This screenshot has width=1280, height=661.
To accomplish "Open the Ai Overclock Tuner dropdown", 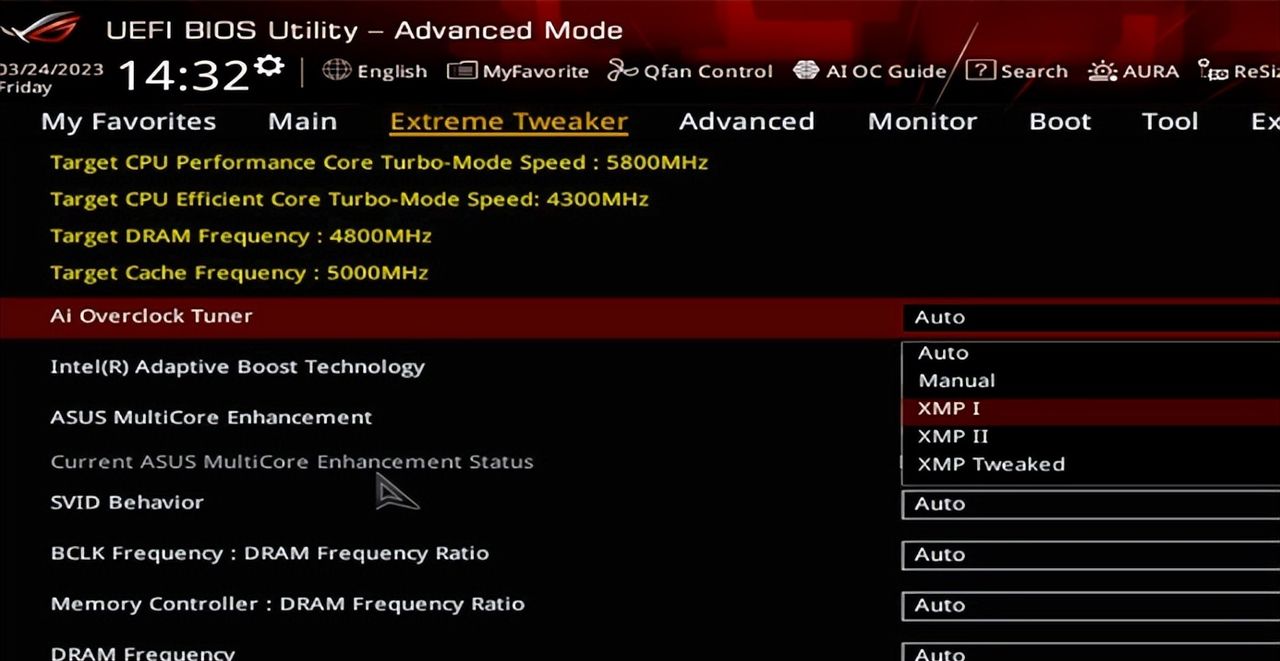I will 1090,317.
